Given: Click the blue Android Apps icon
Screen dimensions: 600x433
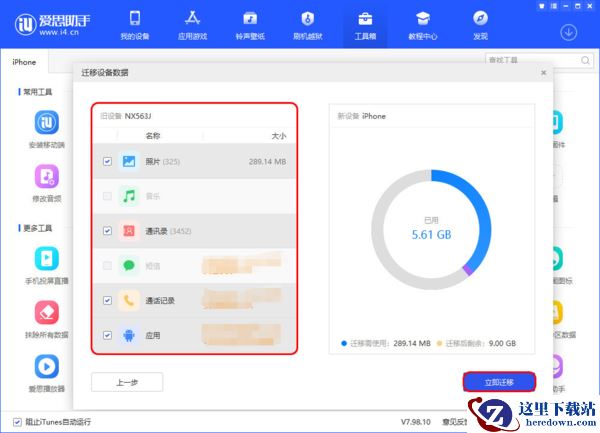Looking at the screenshot, I should point(129,335).
